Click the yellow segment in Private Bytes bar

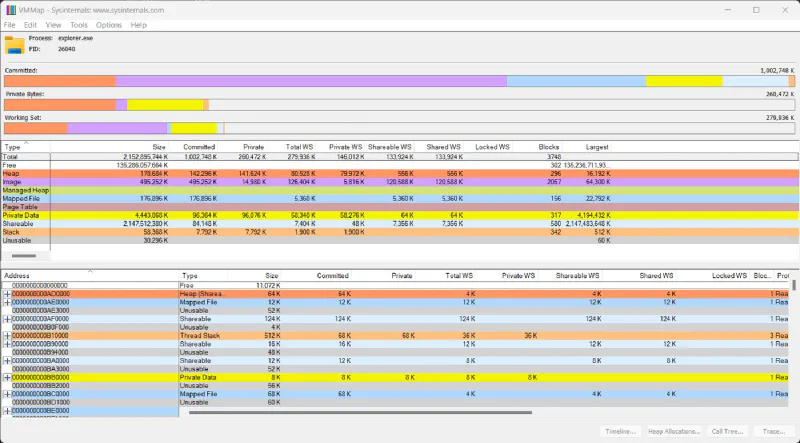coord(165,105)
